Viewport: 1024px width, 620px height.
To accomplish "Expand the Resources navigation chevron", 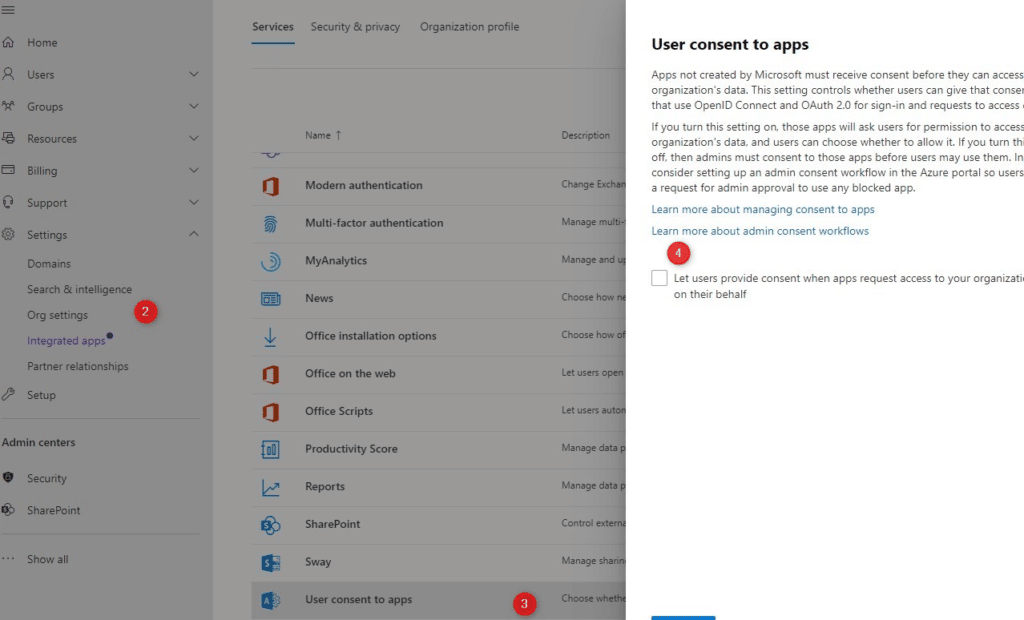I will [x=194, y=138].
